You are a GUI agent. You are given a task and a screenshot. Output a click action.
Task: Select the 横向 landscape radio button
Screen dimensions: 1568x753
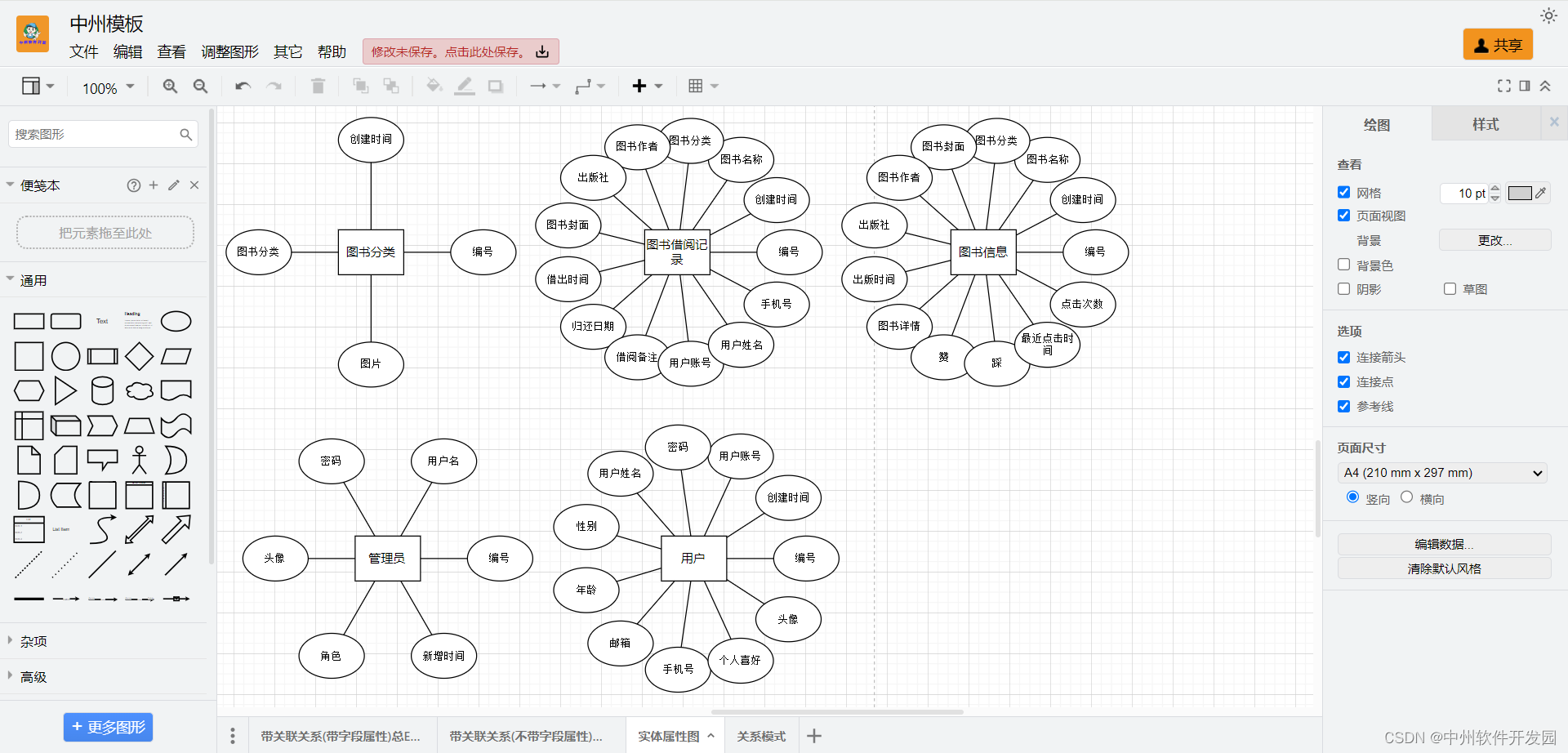[x=1406, y=497]
